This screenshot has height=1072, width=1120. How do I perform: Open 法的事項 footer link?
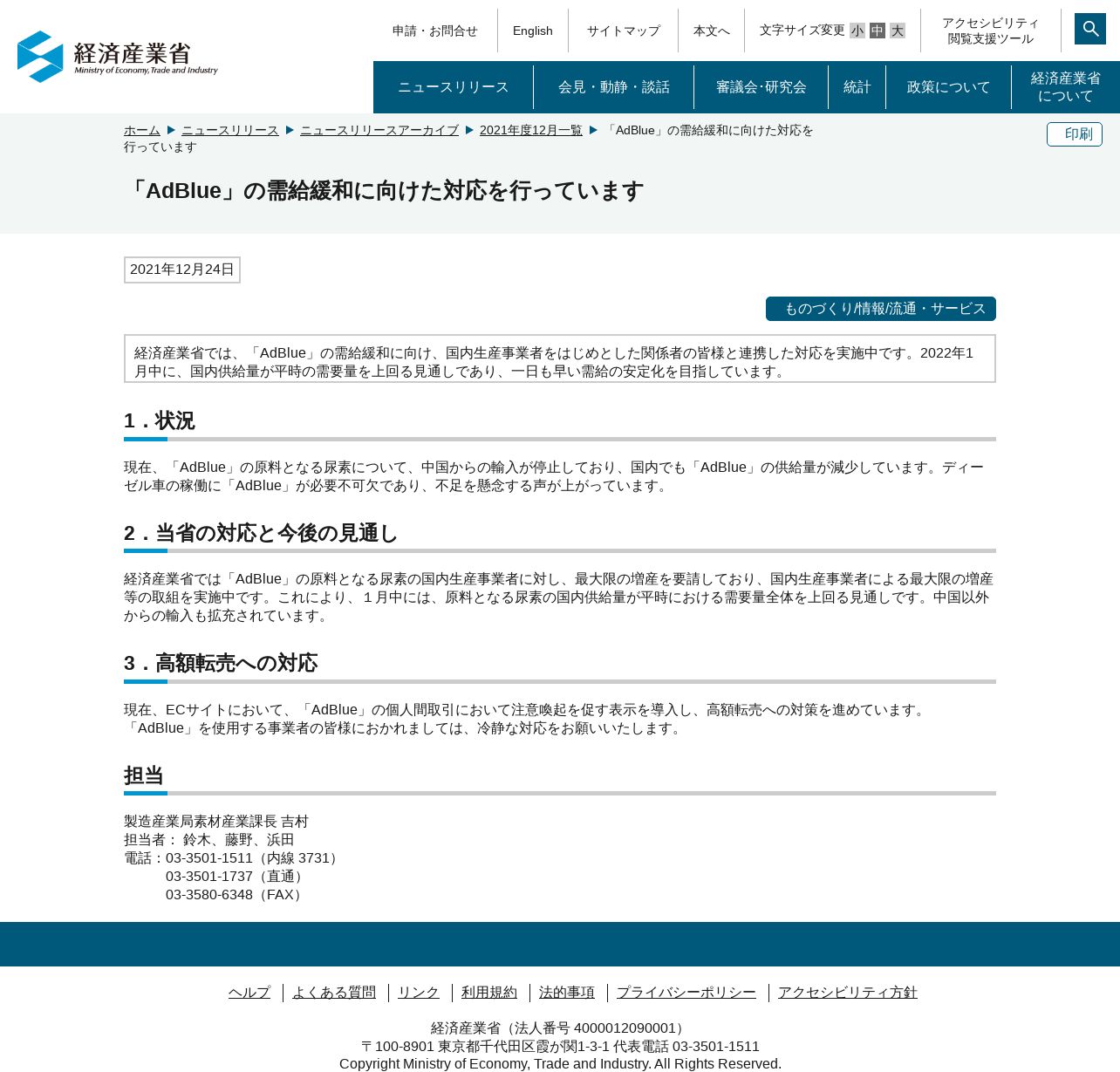pyautogui.click(x=567, y=993)
